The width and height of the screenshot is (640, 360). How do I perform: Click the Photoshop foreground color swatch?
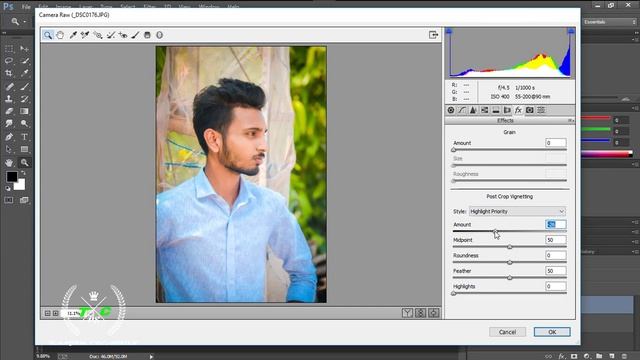tap(12, 177)
